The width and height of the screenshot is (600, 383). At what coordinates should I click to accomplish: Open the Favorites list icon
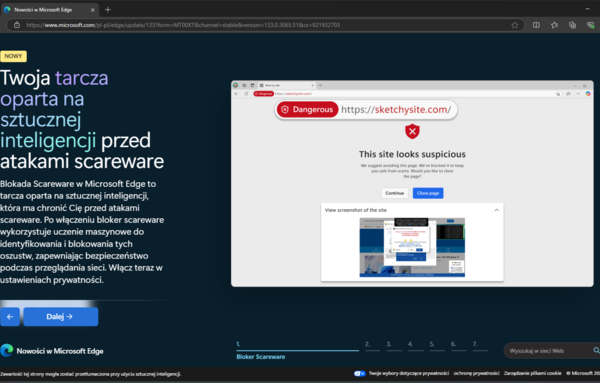(x=554, y=25)
